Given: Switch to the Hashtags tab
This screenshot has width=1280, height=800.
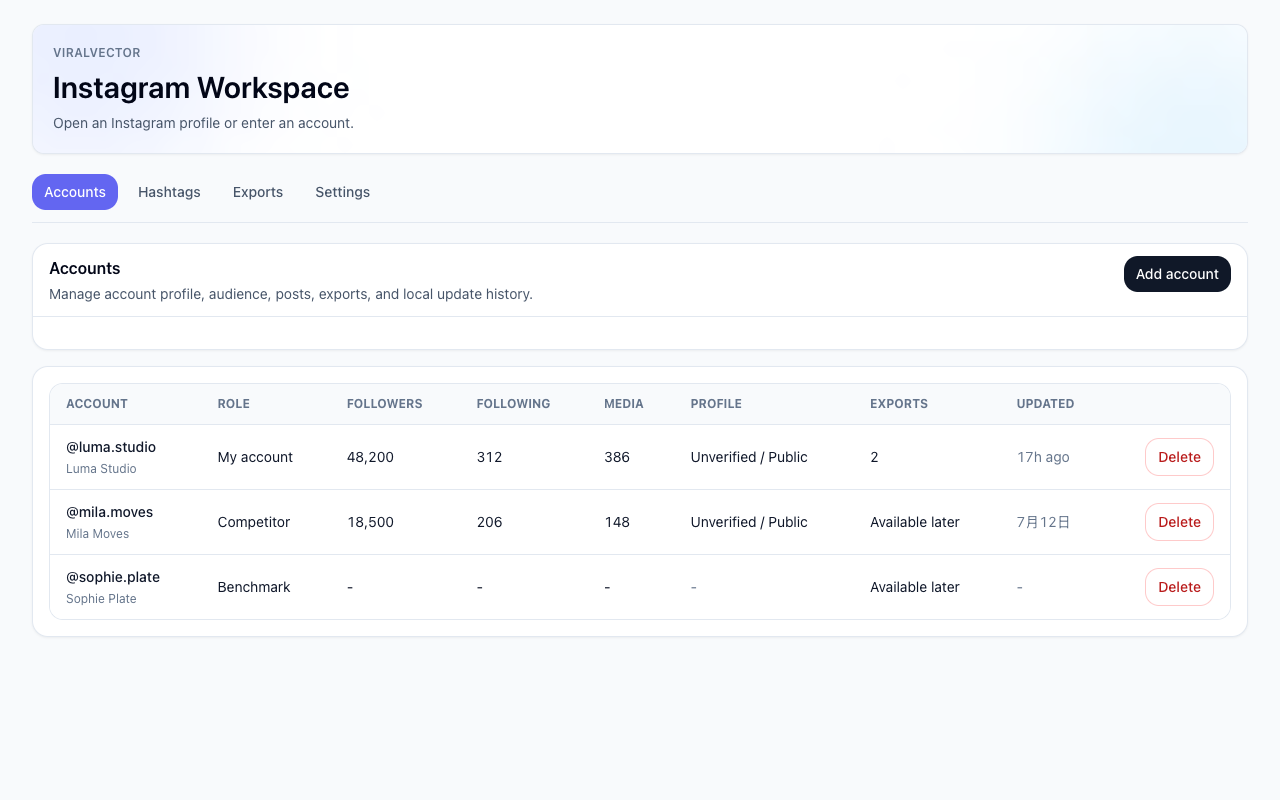Looking at the screenshot, I should tap(169, 192).
